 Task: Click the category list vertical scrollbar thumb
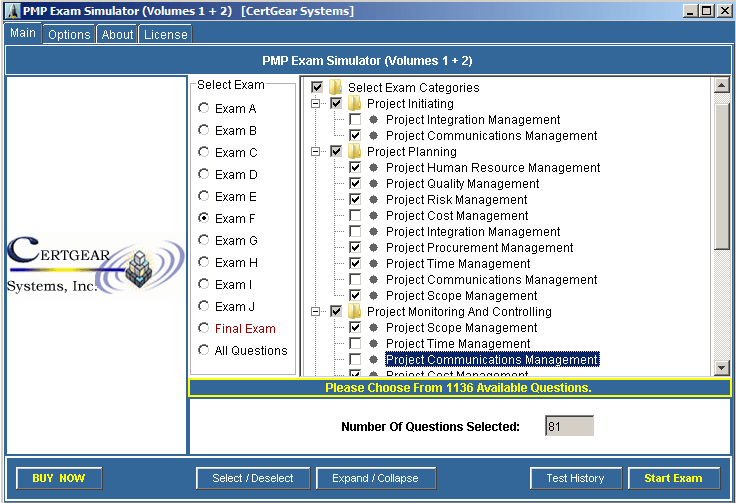pos(721,177)
